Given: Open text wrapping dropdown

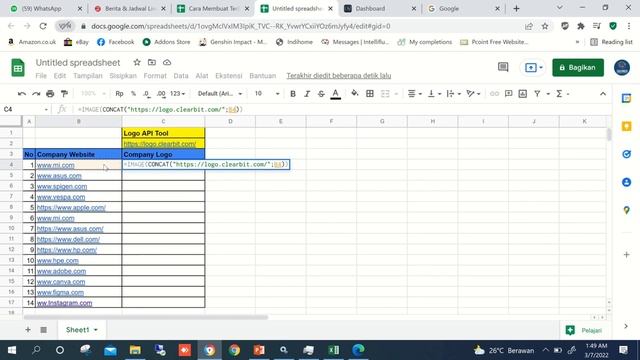Looking at the screenshot, I should (x=453, y=94).
